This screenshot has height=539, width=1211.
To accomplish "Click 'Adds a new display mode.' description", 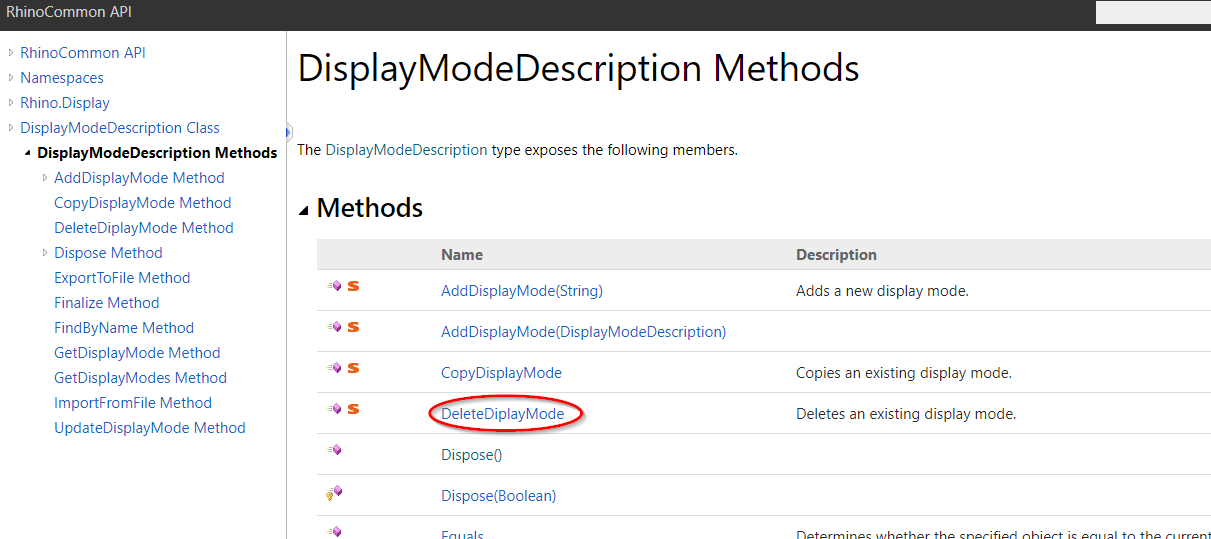I will 882,291.
